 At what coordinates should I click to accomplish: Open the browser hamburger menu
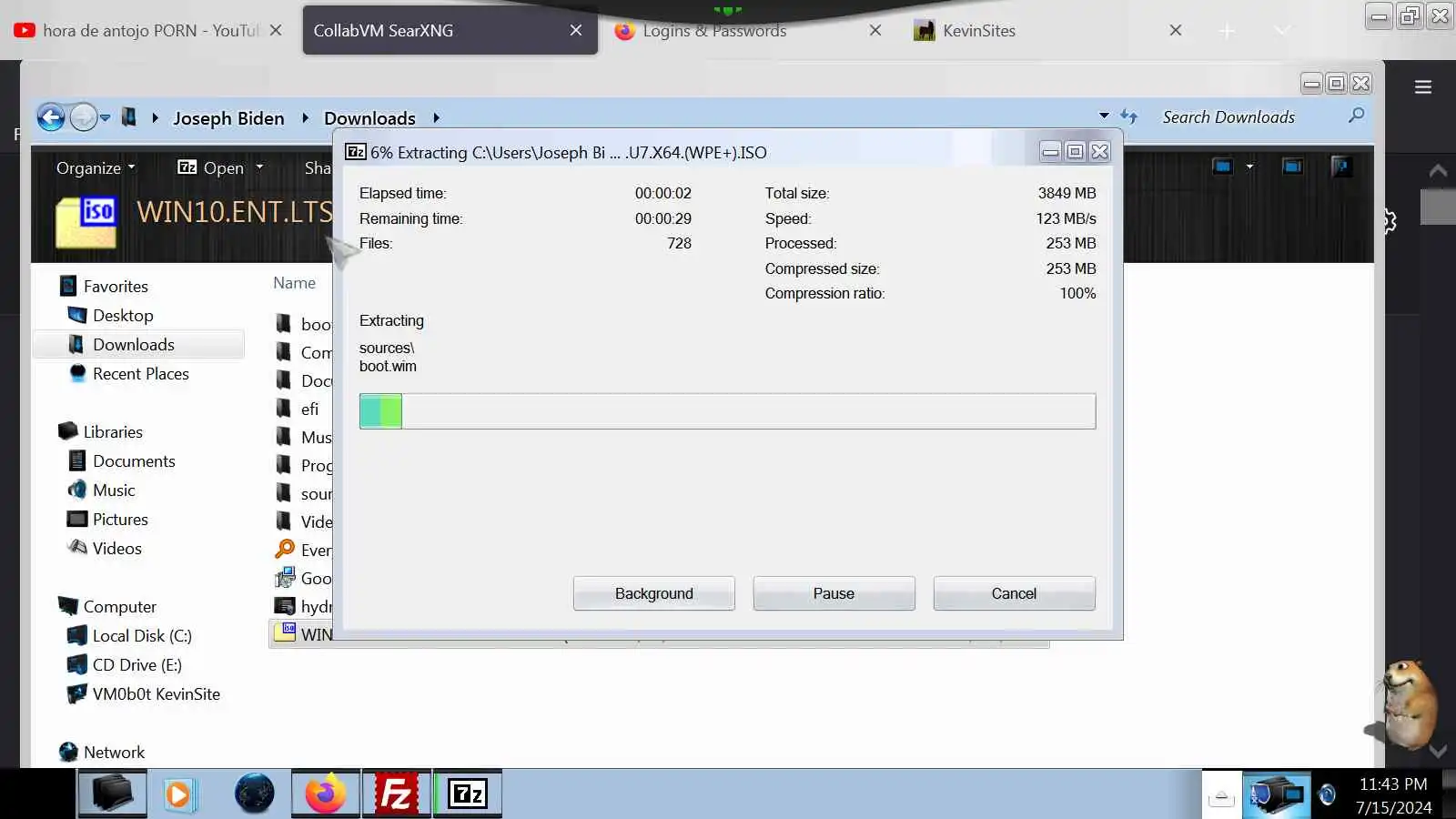coord(1423,87)
